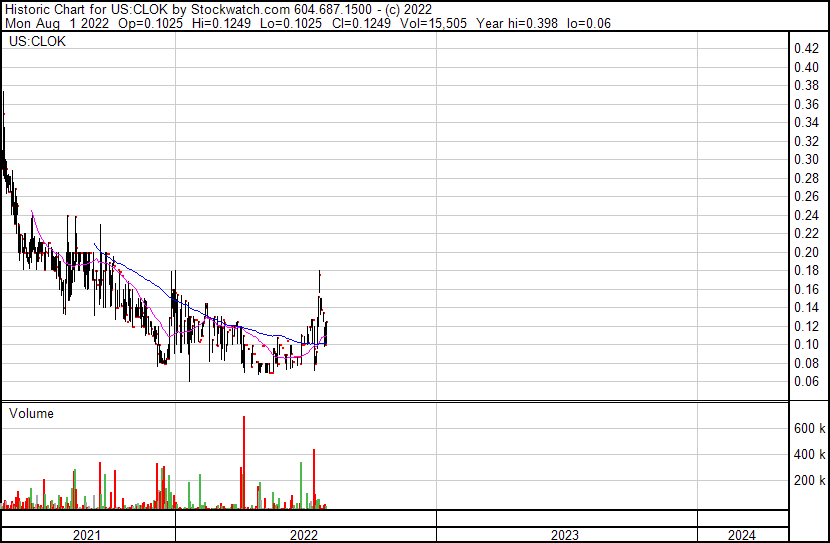
Task: Click the 0.40 price axis label
Action: 807,67
